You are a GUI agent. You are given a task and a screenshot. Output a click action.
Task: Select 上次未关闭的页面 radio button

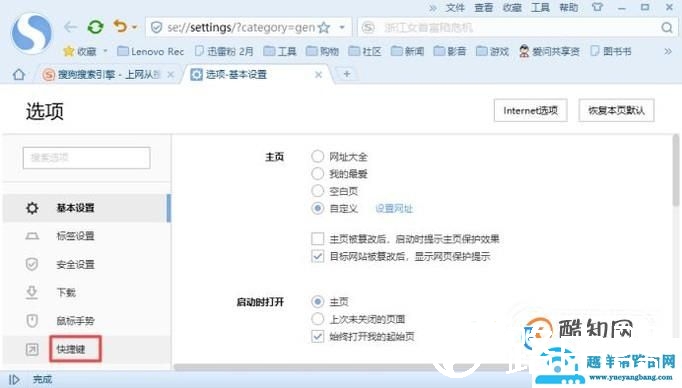pyautogui.click(x=318, y=319)
